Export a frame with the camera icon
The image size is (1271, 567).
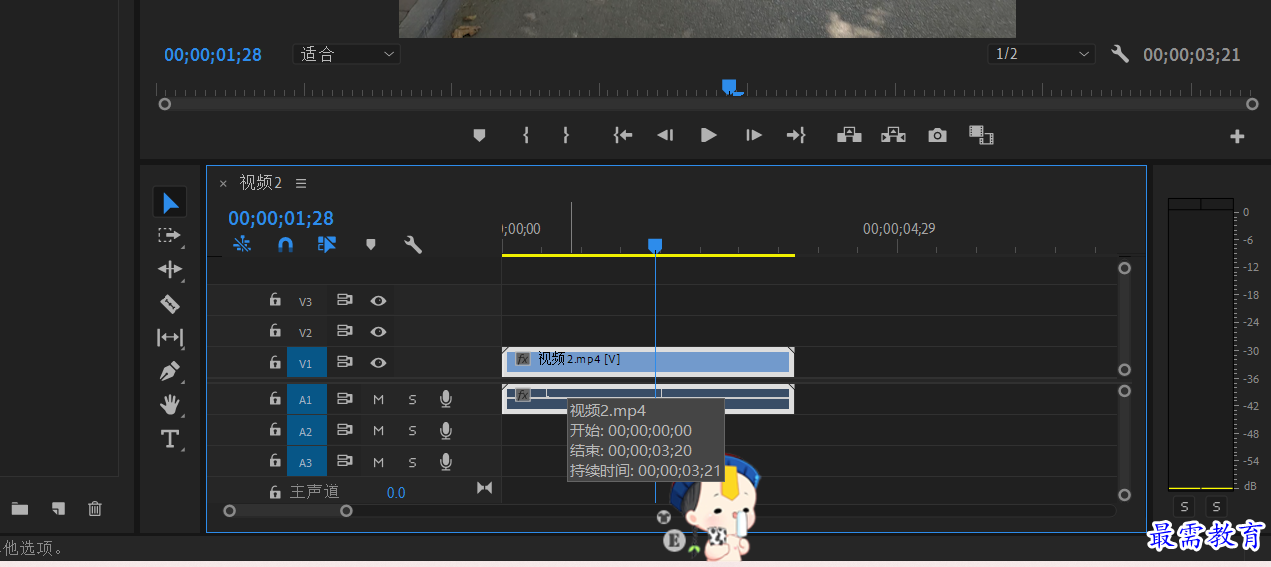[x=937, y=135]
